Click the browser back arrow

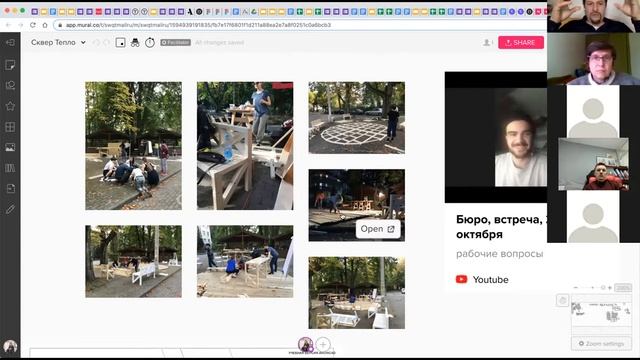8,25
